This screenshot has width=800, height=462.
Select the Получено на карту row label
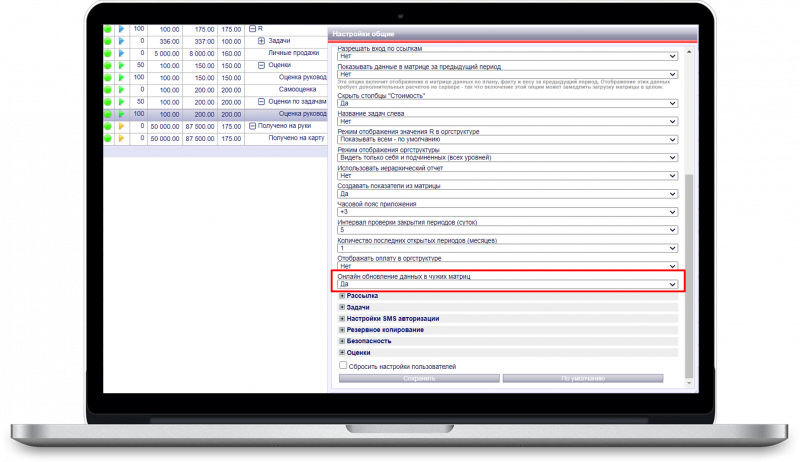(296, 138)
